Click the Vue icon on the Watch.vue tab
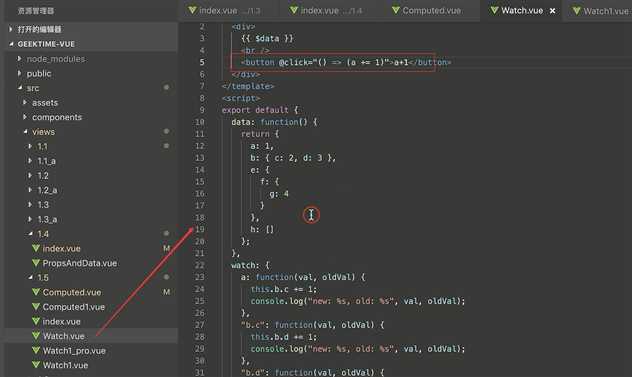Screen dimensions: 632x377 tap(494, 10)
